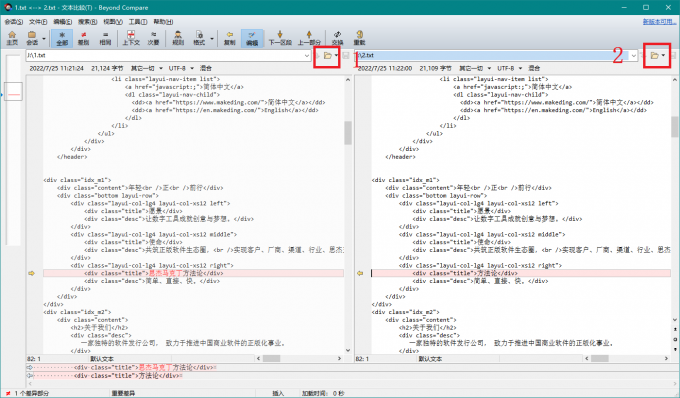Screen dimensions: 680x398
Task: Click 21,124 字节 file size text
Action: pos(107,68)
